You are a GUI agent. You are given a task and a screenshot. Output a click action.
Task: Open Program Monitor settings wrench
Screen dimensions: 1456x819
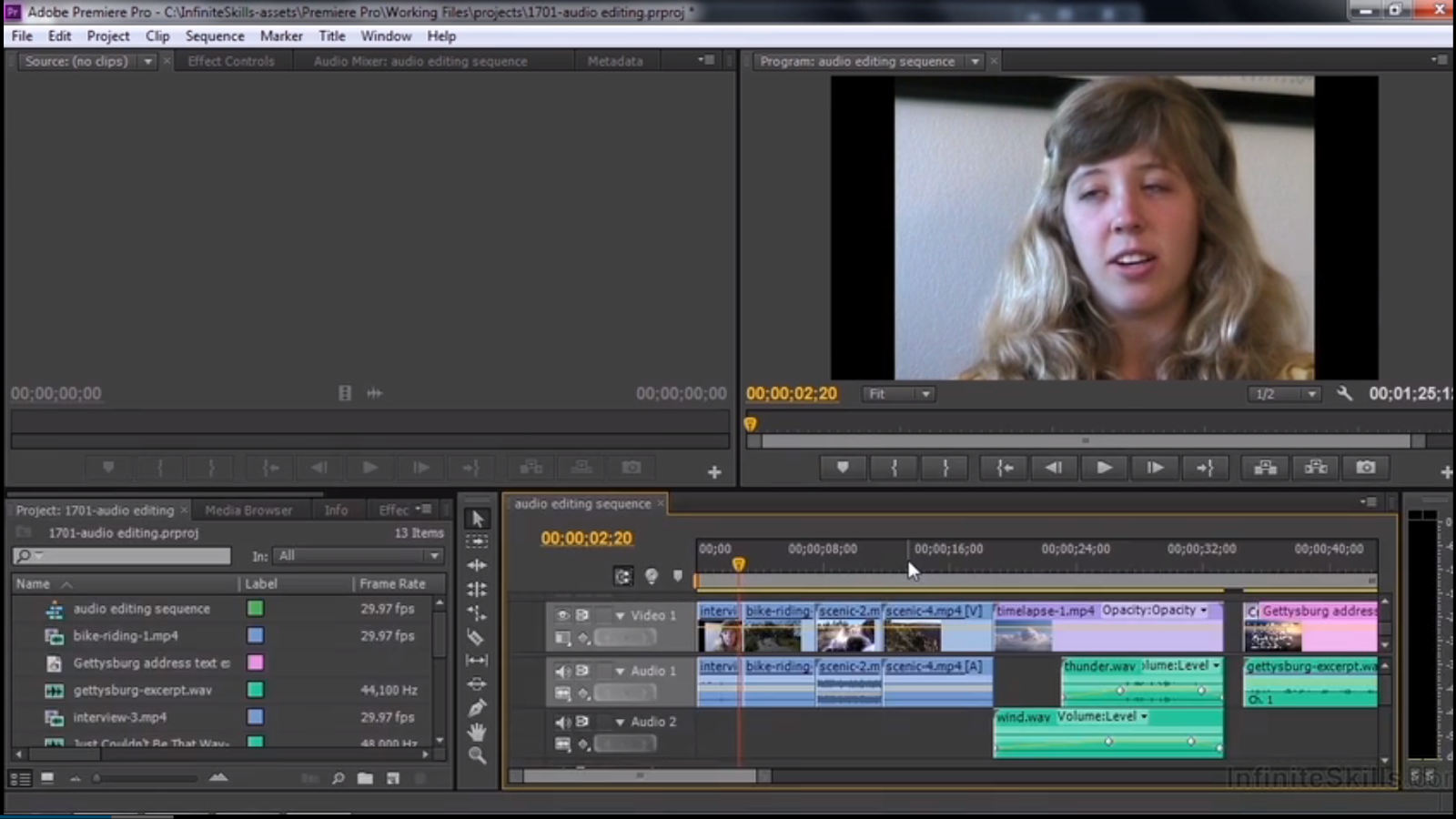(1344, 394)
